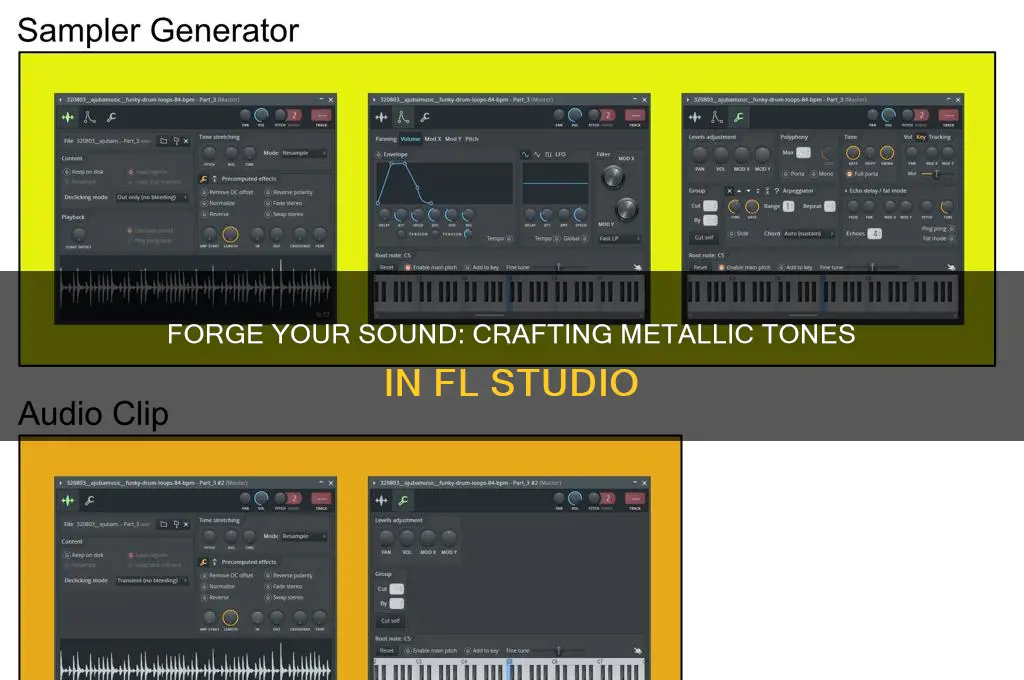Viewport: 1024px width, 680px height.
Task: Click the orange wrench beside Precomputed effects in the Audio Clip window
Action: click(204, 562)
